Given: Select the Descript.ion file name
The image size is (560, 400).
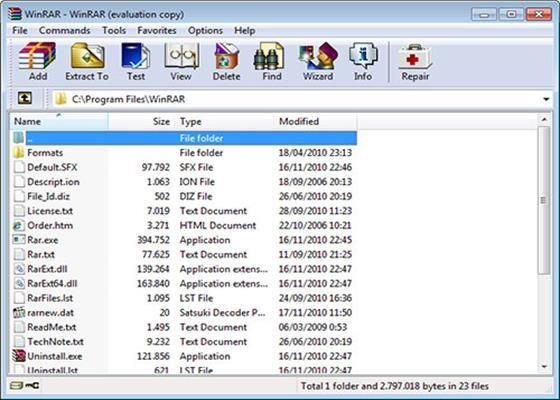Looking at the screenshot, I should coord(54,182).
